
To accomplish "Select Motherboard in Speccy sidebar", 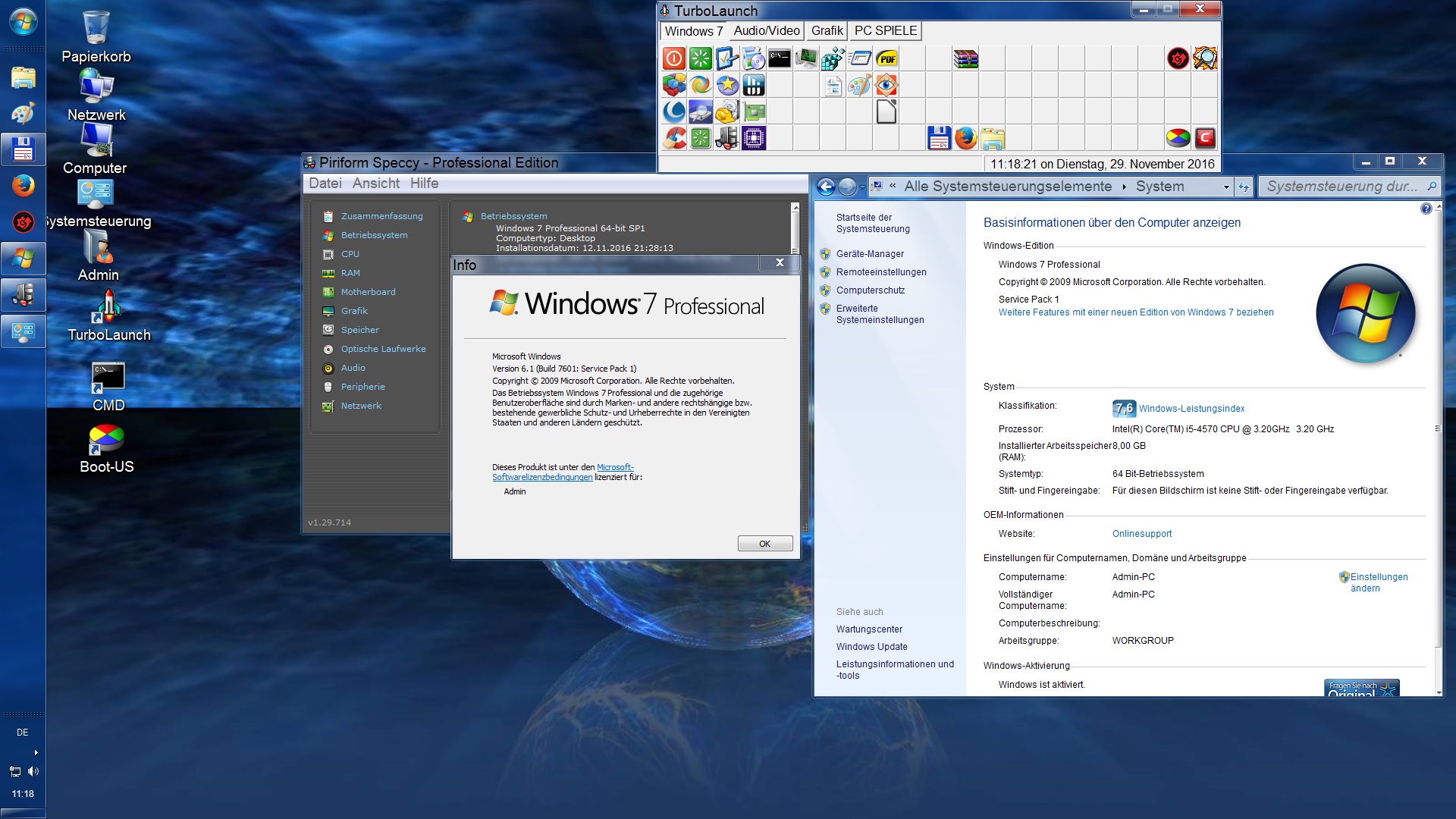I will pos(368,292).
